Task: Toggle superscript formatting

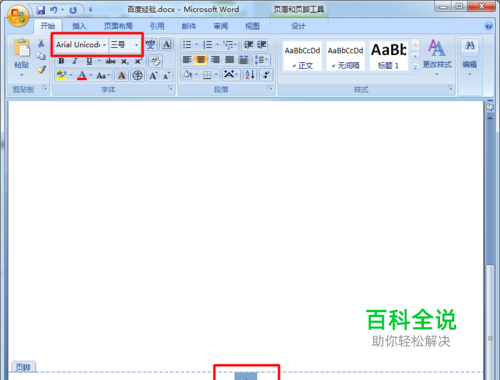Action: (138, 61)
